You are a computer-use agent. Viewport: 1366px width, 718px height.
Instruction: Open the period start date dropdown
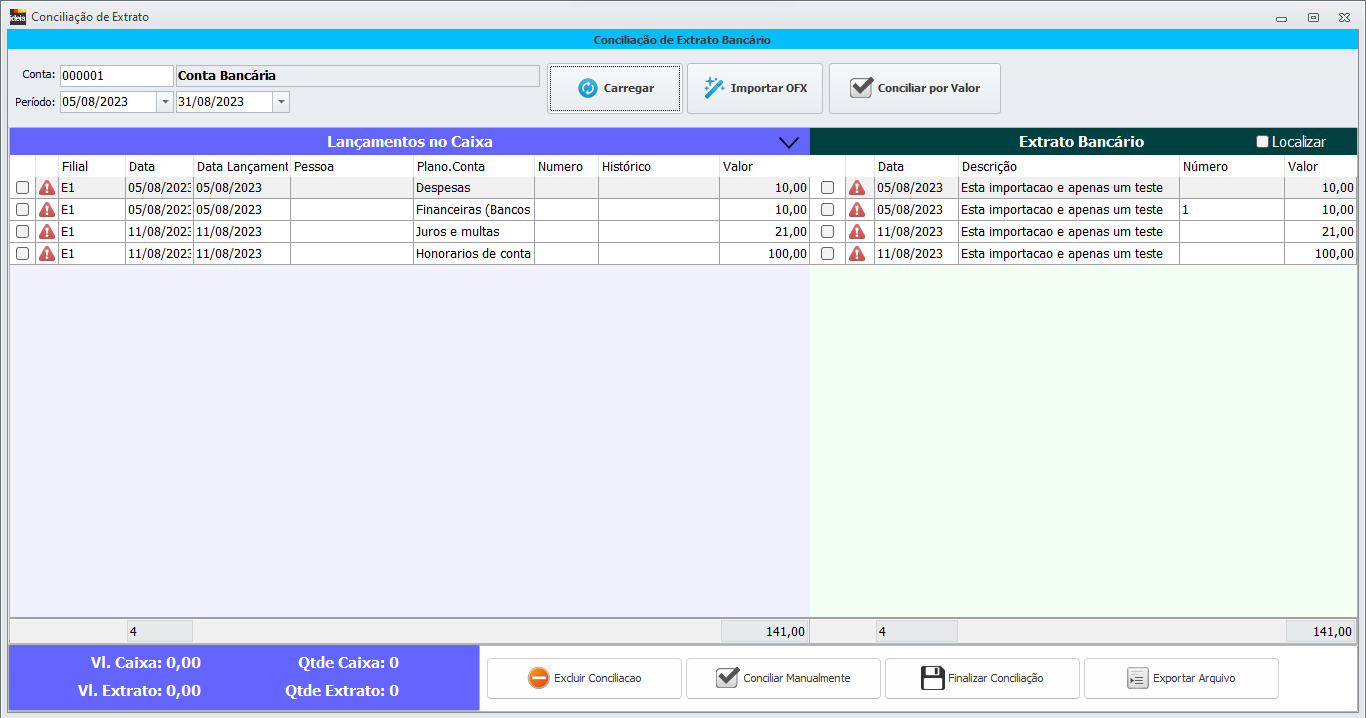(165, 102)
